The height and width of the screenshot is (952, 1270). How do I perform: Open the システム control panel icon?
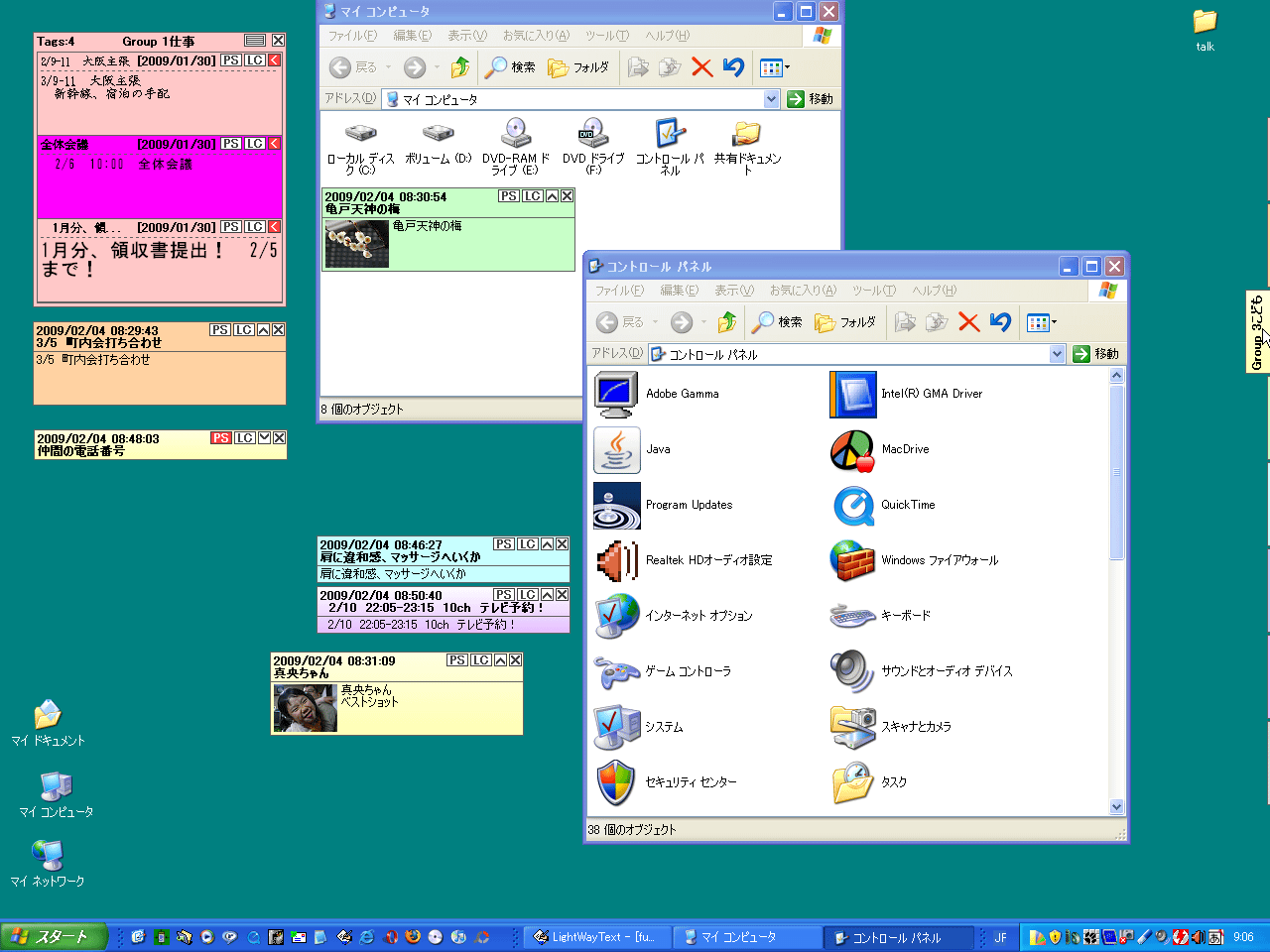(616, 727)
